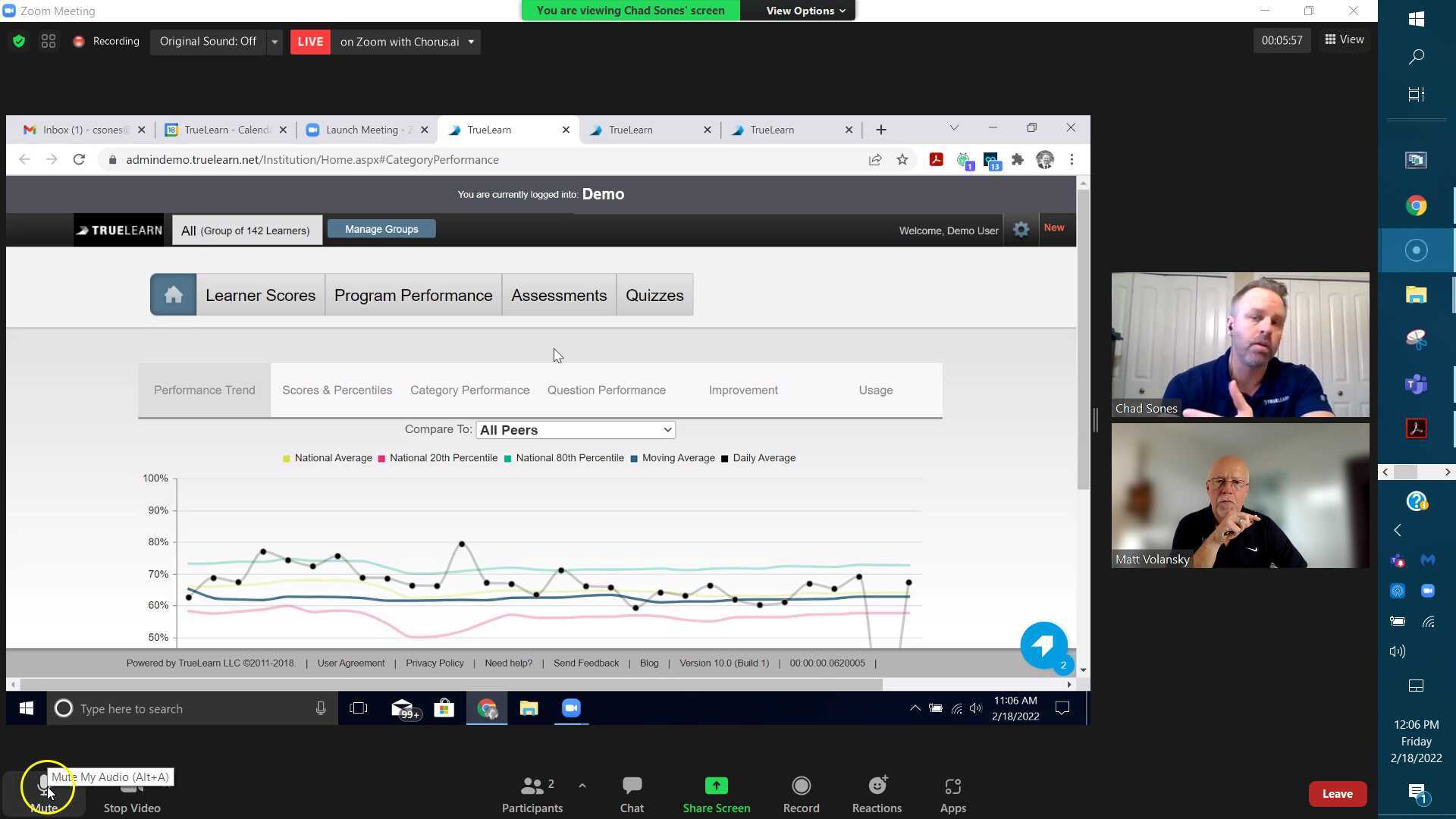
Task: Click the Manage Groups button
Action: click(381, 228)
